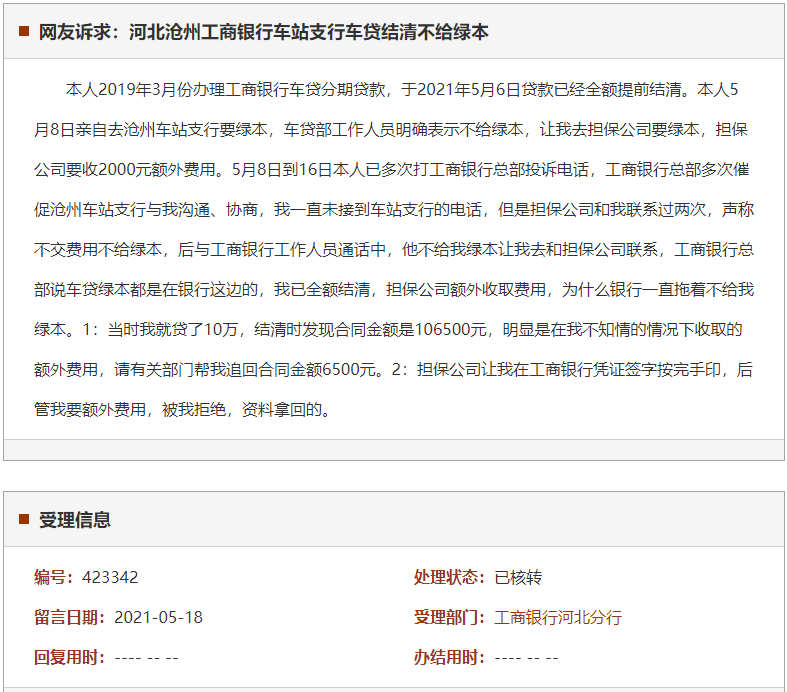Click the 编号 label

[x=54, y=577]
